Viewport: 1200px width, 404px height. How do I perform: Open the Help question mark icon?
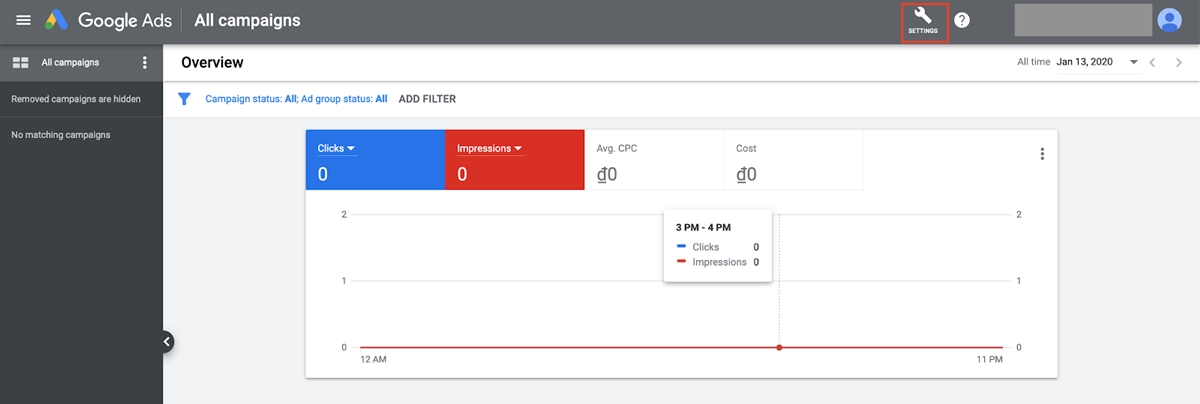(962, 20)
